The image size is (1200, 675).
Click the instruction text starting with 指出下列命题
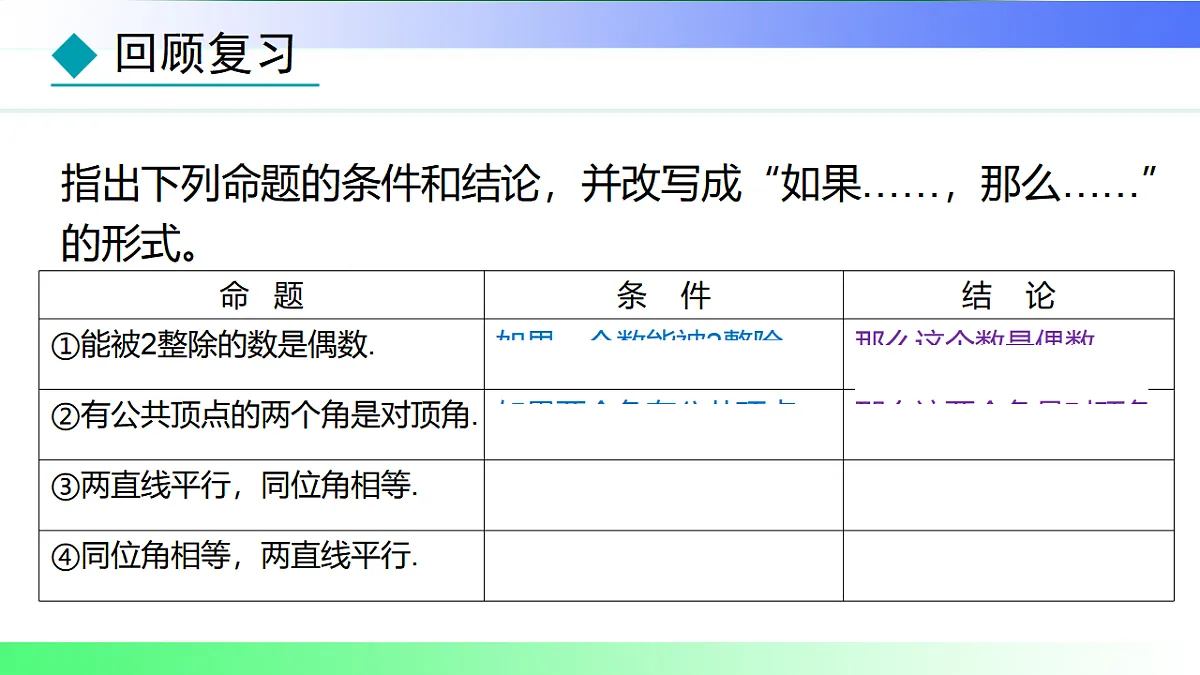point(609,186)
